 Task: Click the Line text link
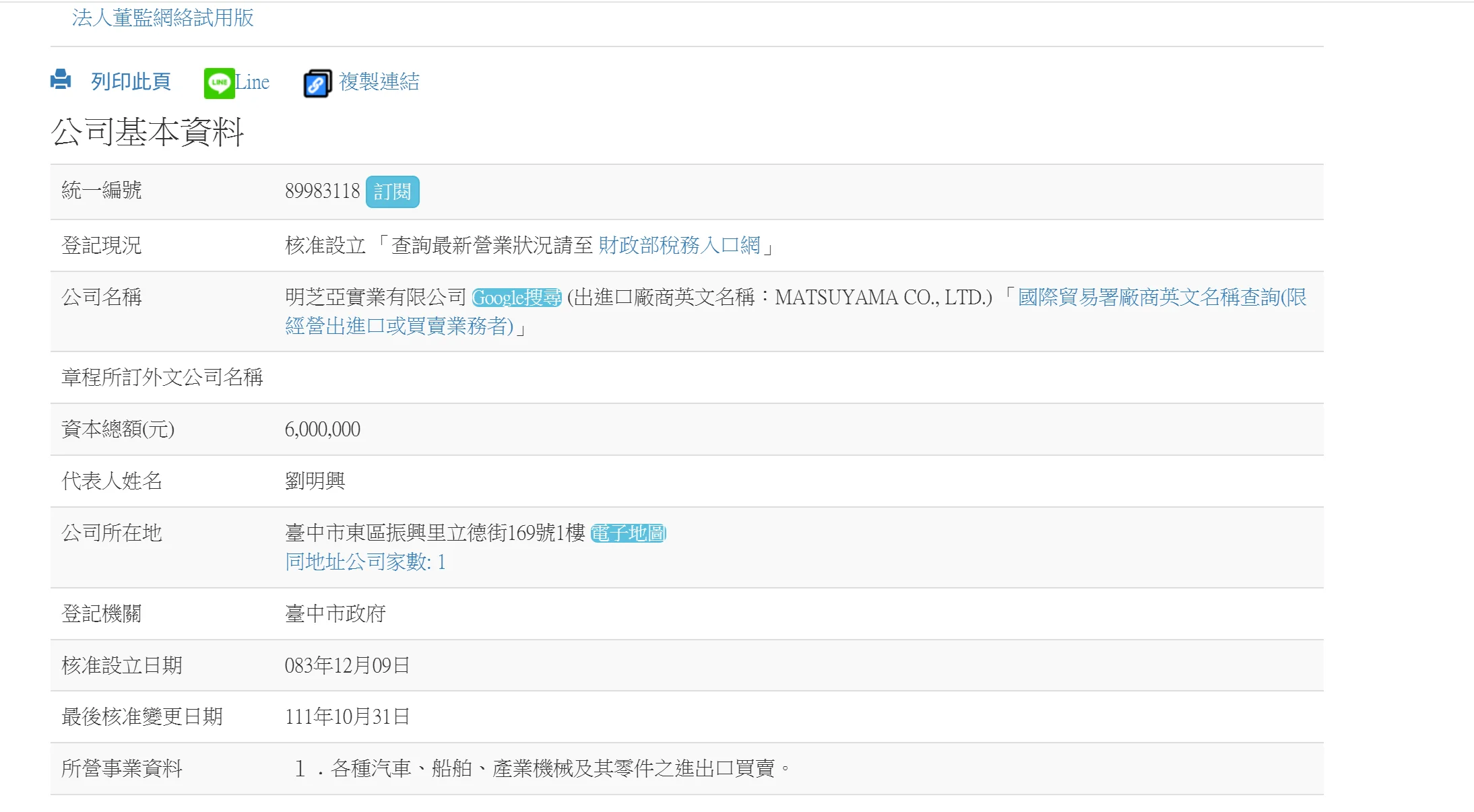(253, 82)
